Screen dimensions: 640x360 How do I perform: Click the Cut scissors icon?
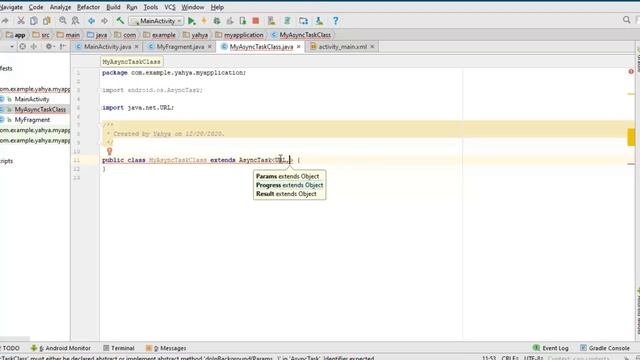click(21, 21)
